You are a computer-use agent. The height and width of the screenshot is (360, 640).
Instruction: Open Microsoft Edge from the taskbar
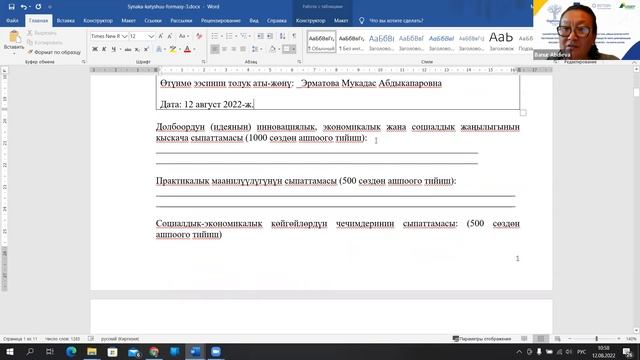point(71,352)
